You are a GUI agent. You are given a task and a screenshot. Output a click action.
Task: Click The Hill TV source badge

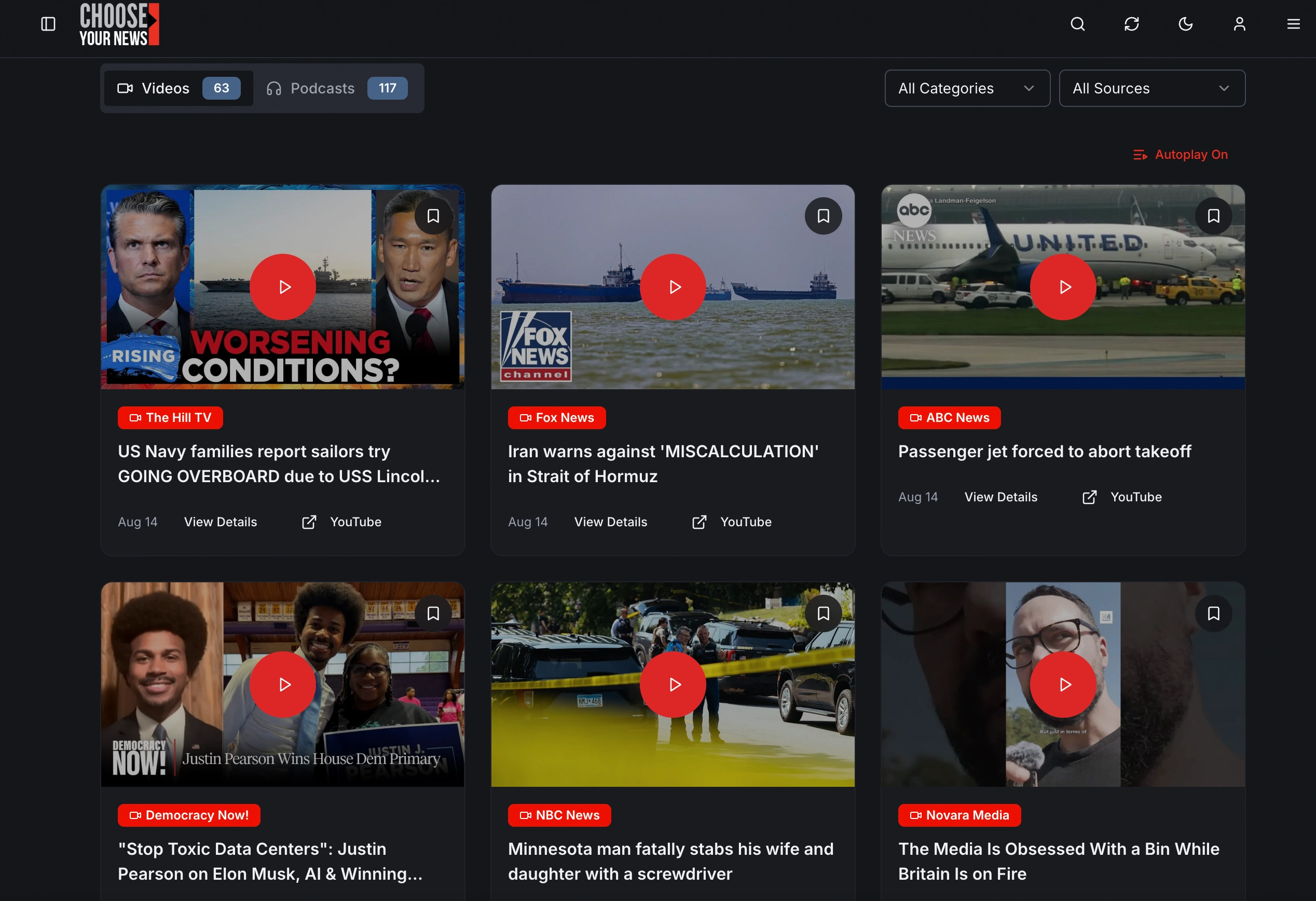(x=170, y=418)
